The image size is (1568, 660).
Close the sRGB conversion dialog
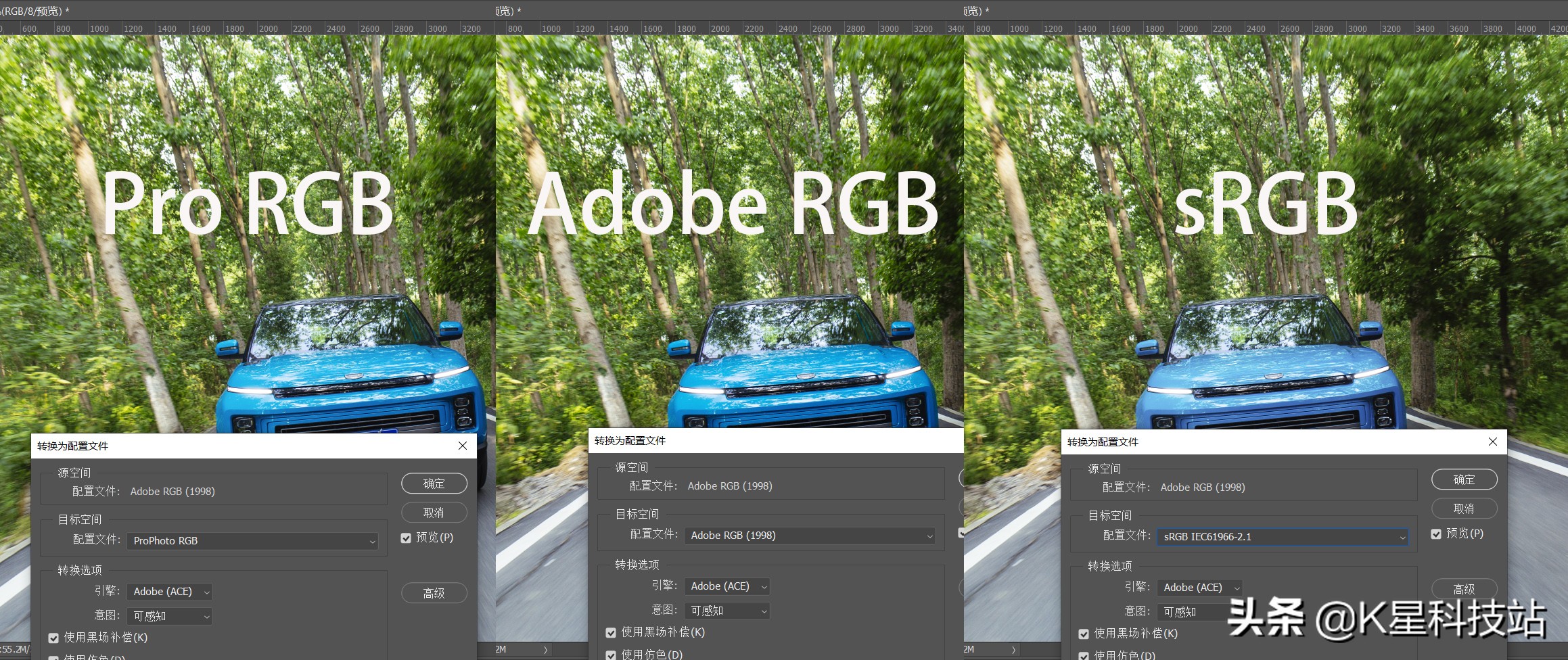point(1492,442)
